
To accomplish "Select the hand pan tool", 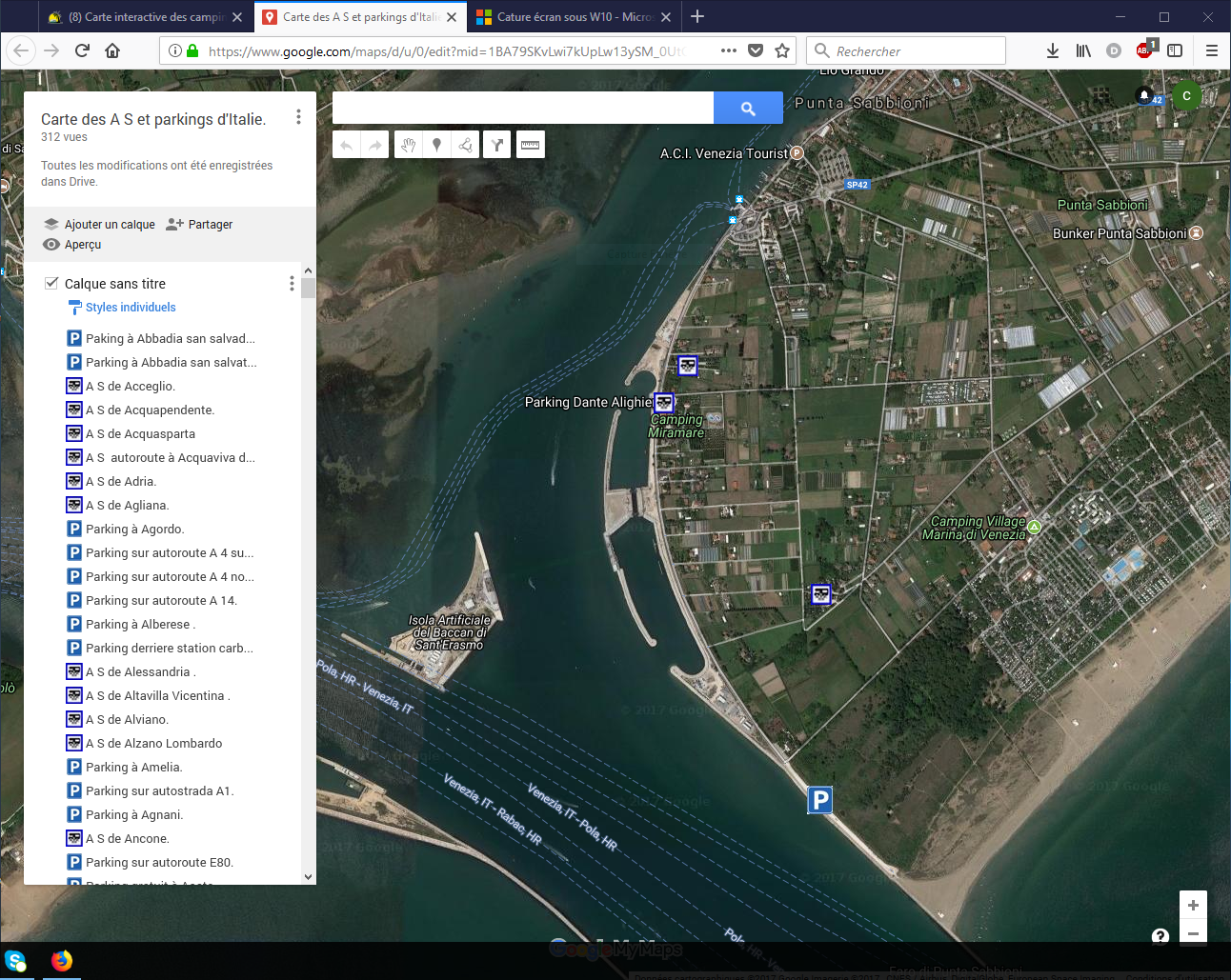I will 408,145.
